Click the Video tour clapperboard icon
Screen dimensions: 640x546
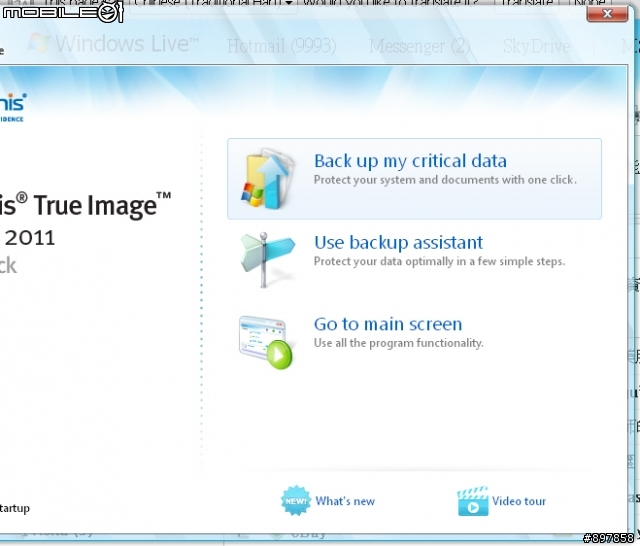473,501
